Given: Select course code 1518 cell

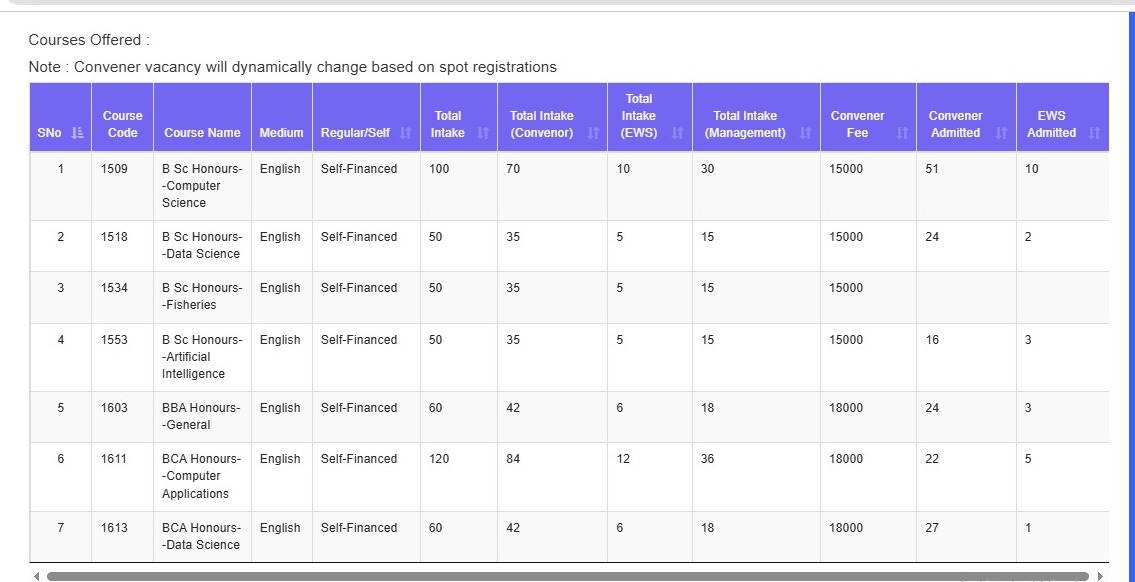Looking at the screenshot, I should pos(115,237).
